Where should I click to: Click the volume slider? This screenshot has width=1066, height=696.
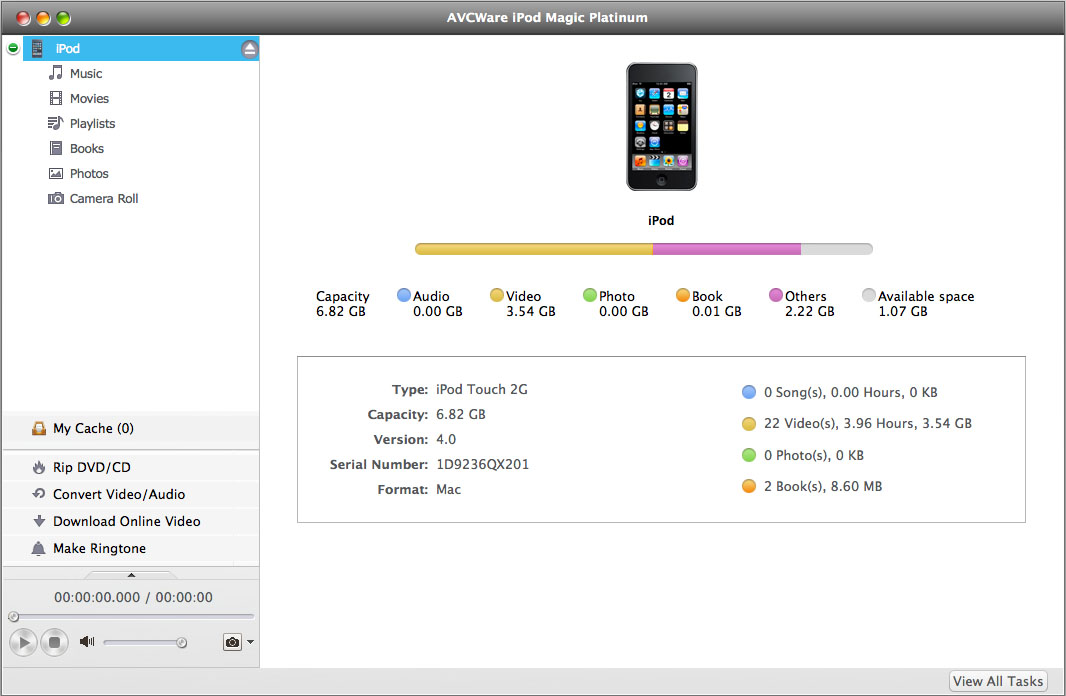coord(144,642)
